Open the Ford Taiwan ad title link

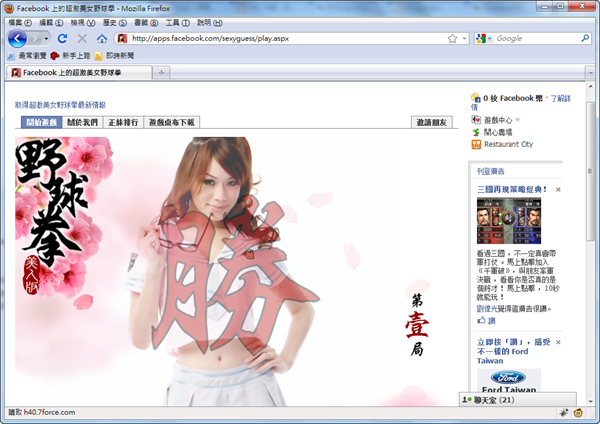pos(513,351)
